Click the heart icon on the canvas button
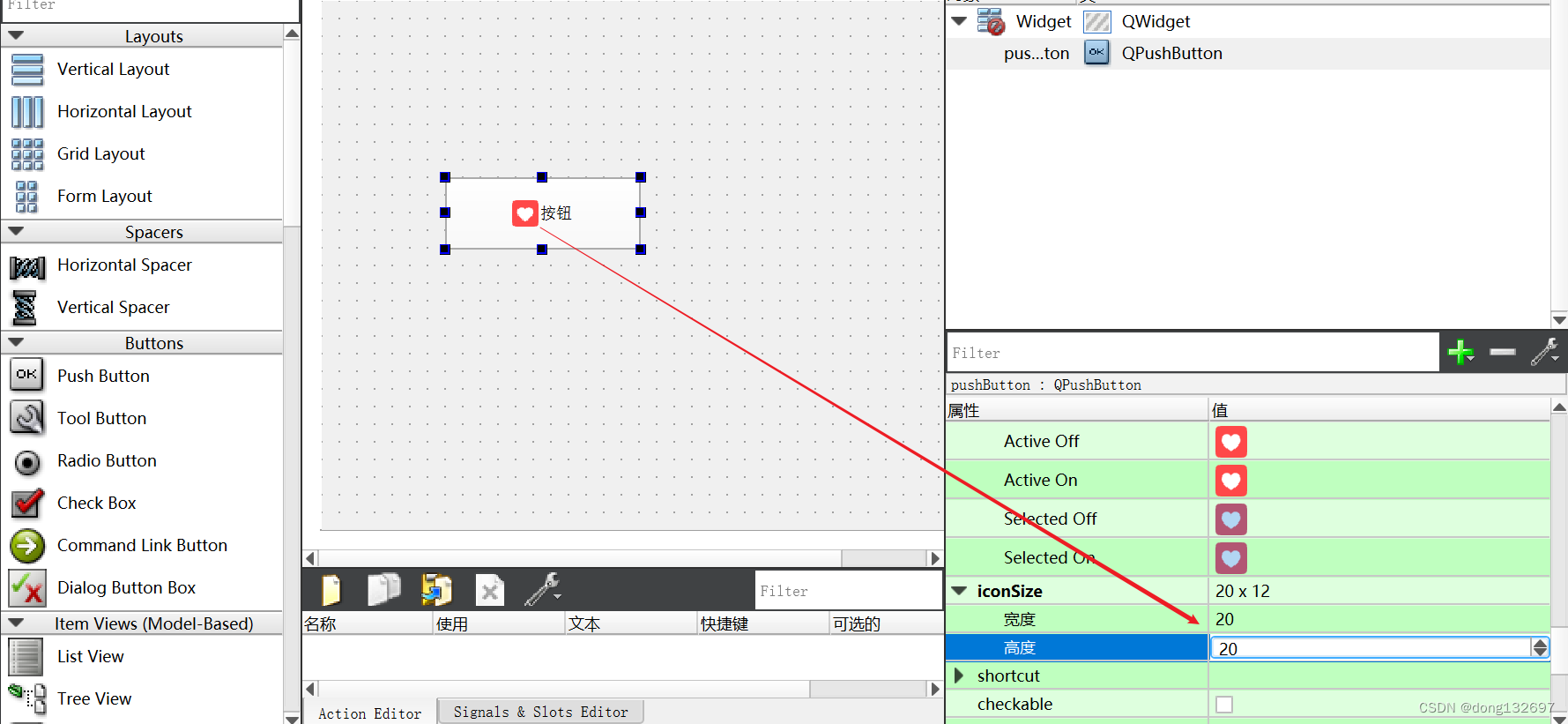 click(x=524, y=213)
